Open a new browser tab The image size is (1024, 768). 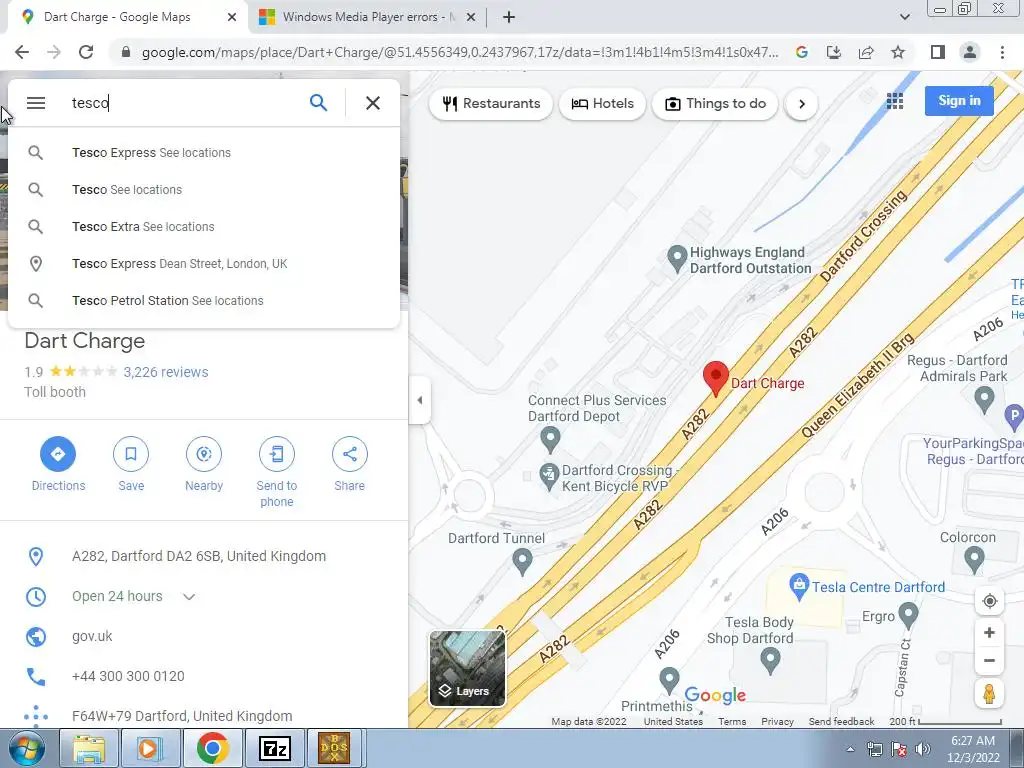[x=509, y=17]
